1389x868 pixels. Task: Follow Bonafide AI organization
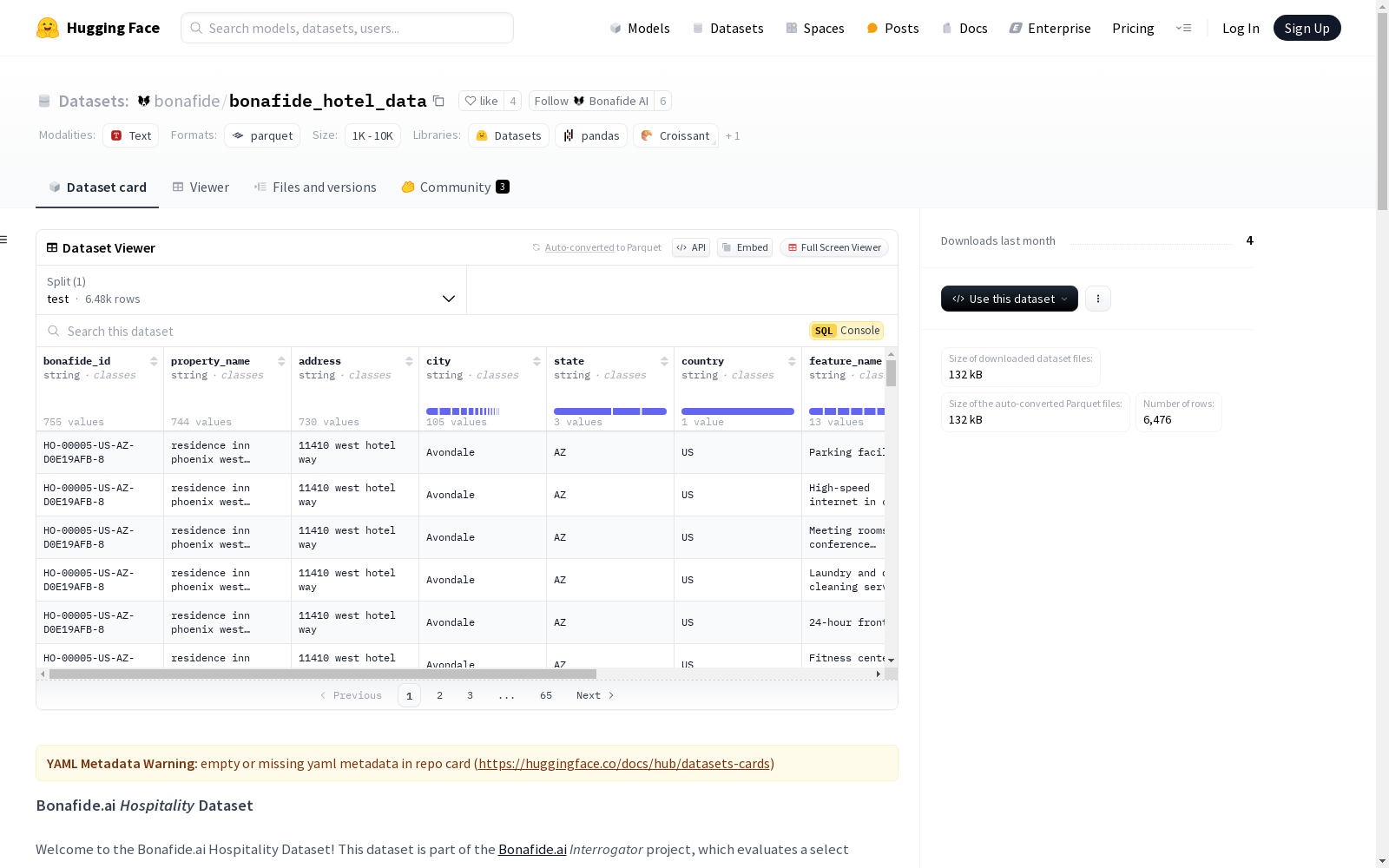(591, 101)
